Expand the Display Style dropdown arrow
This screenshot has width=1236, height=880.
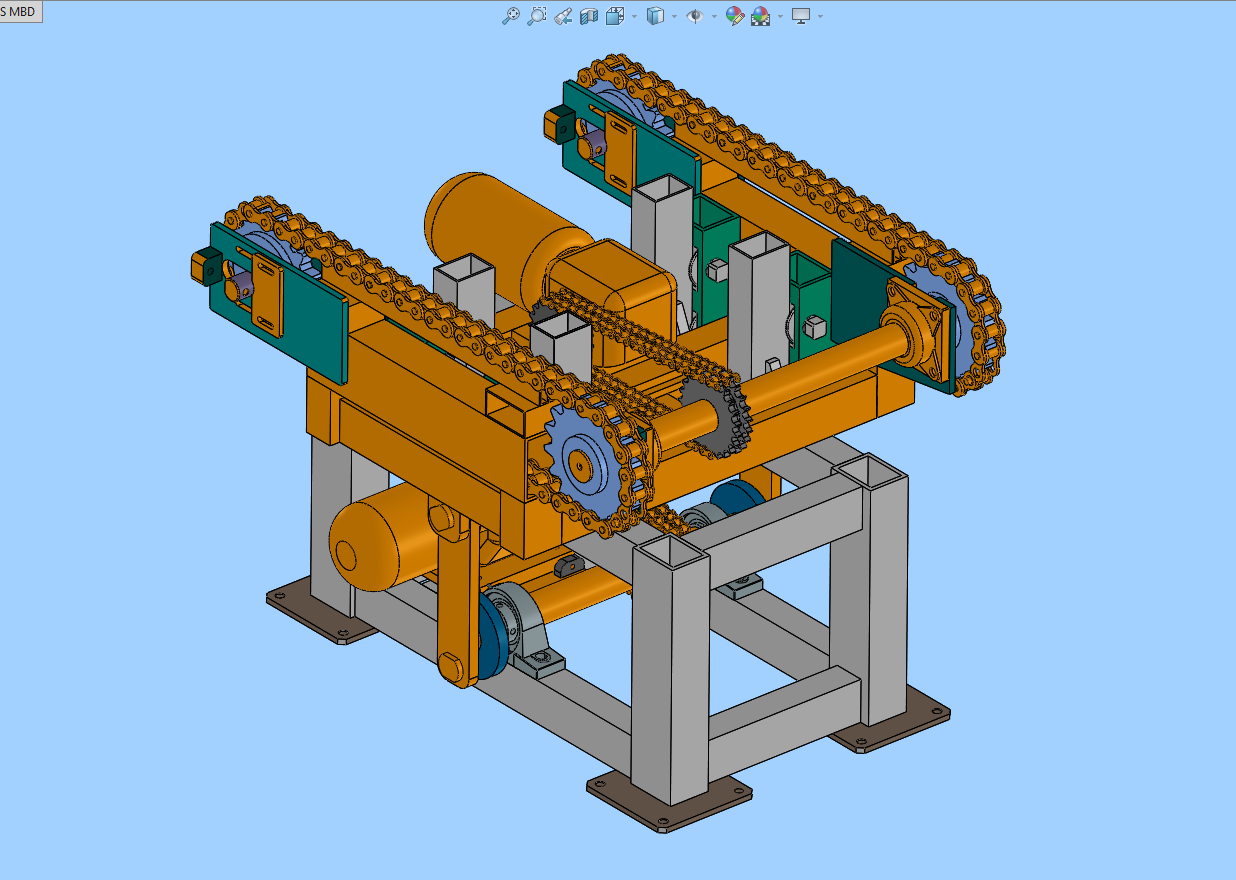tap(675, 16)
